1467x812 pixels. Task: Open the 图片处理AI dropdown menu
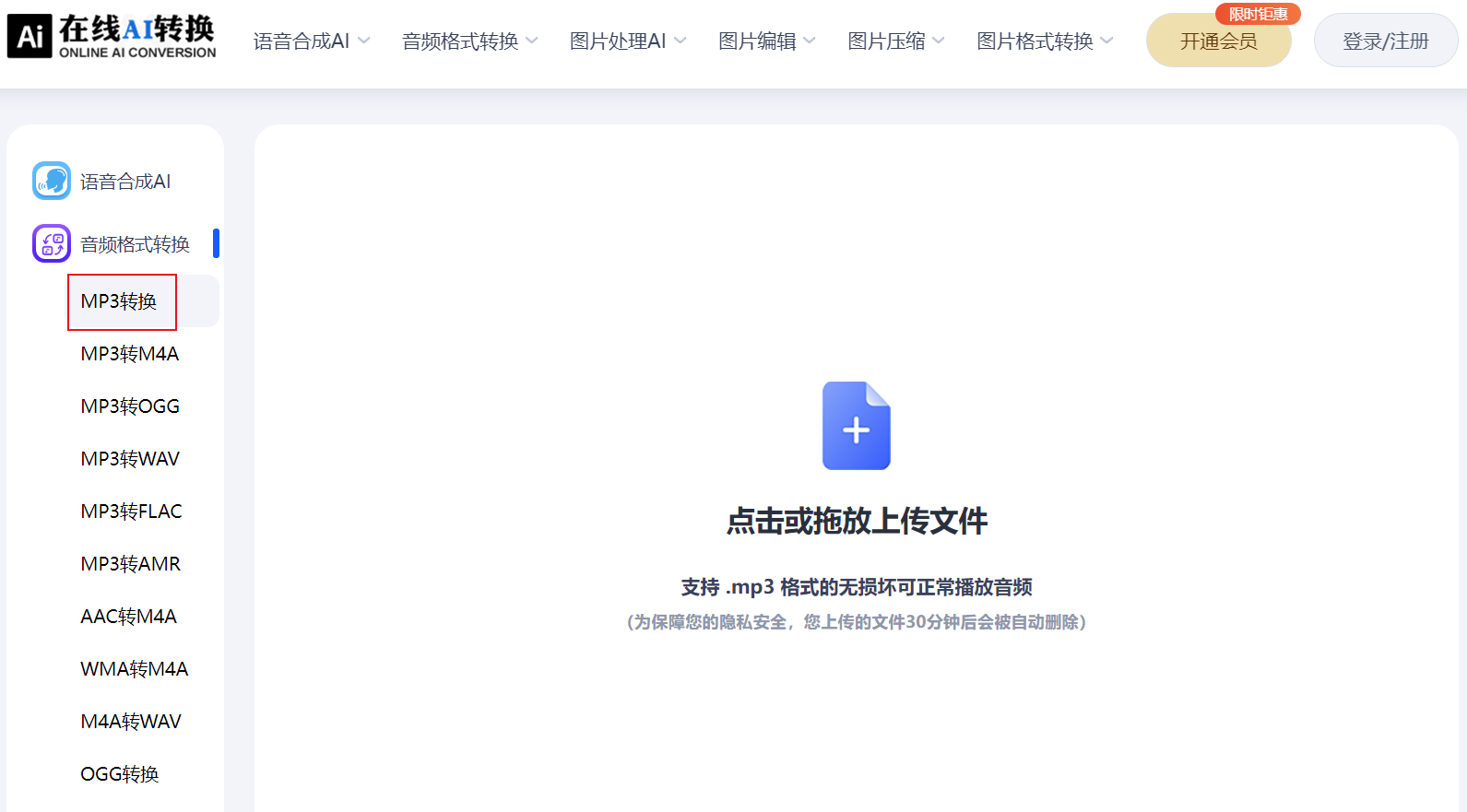(x=627, y=41)
